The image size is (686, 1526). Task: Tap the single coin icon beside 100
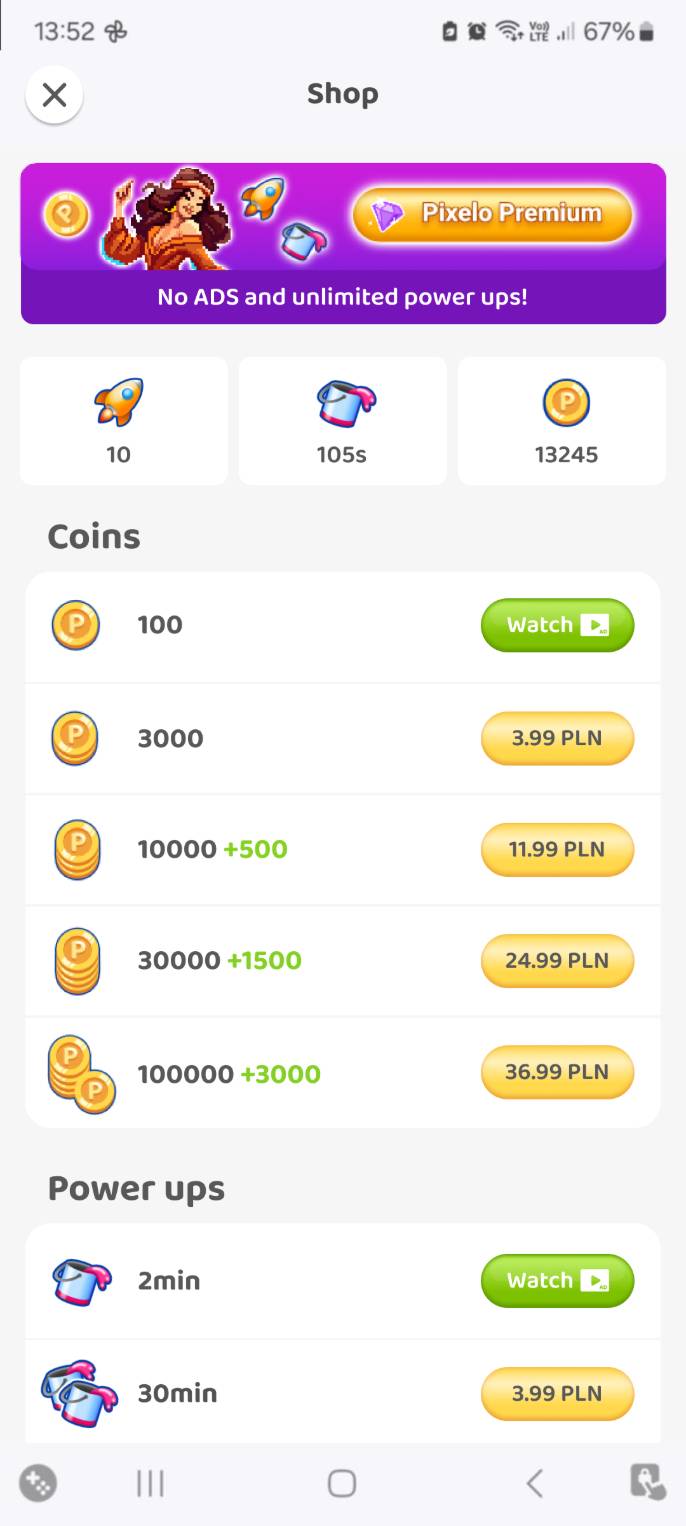coord(76,625)
